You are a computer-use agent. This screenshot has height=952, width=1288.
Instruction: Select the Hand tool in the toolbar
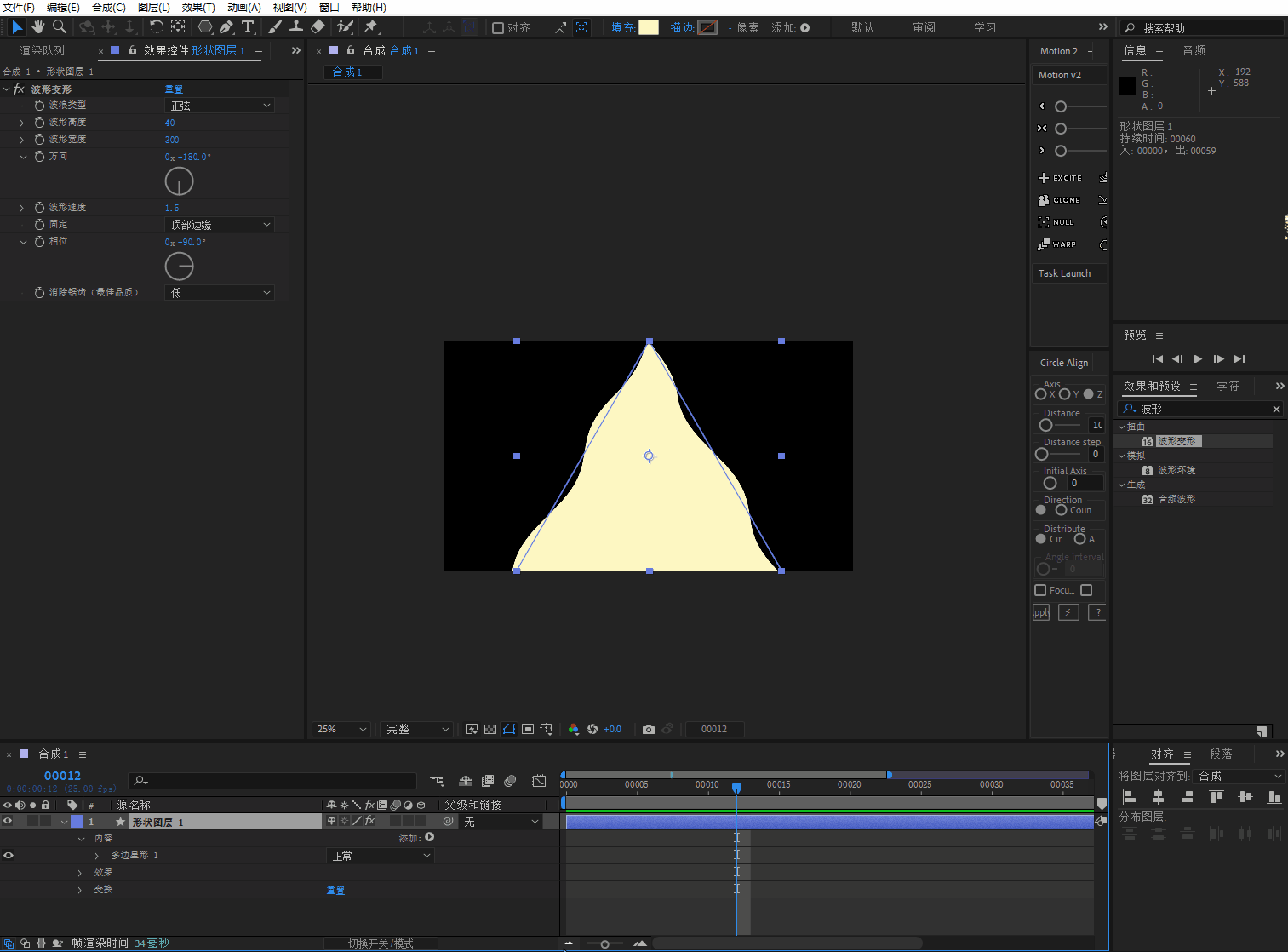(38, 27)
